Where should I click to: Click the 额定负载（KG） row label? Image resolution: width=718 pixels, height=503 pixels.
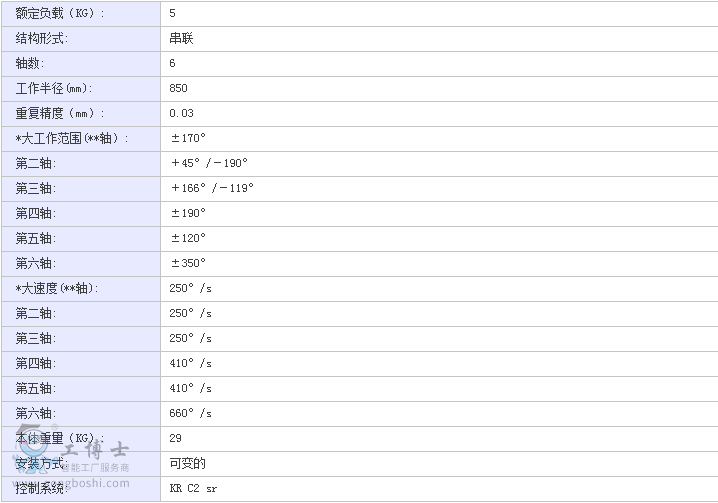(60, 13)
